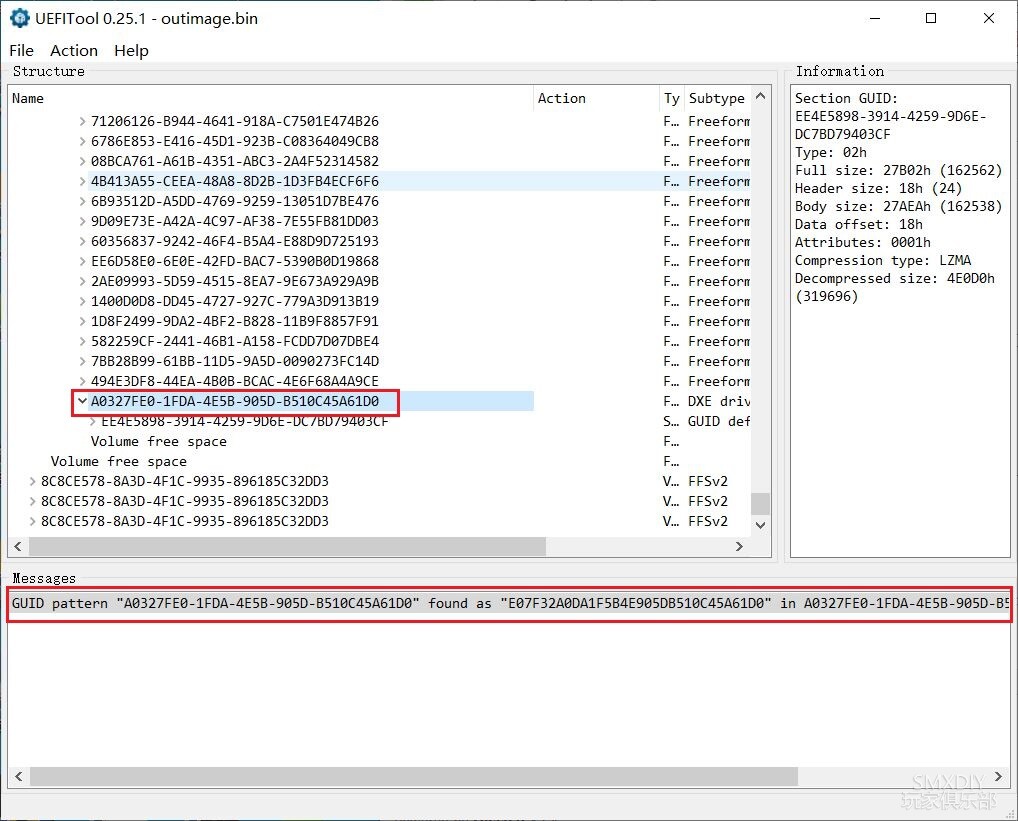The width and height of the screenshot is (1018, 821).
Task: Click 'Header size: 18h (24)' info line
Action: click(x=878, y=188)
